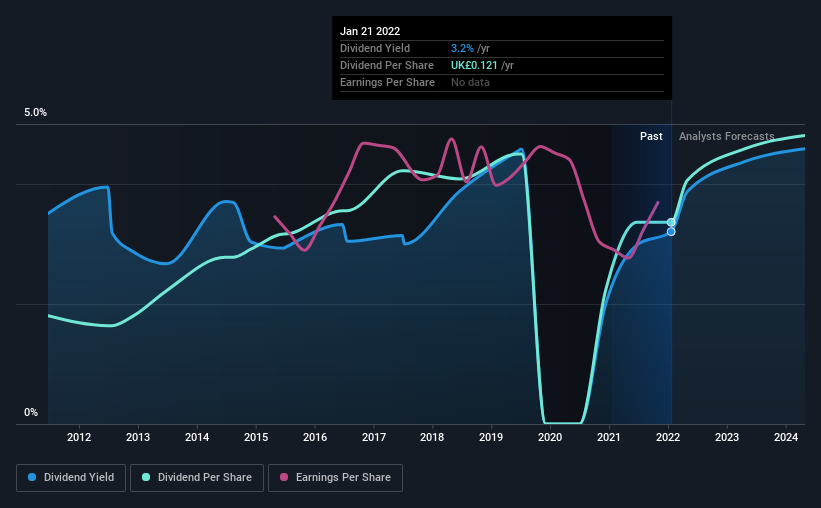Viewport: 821px width, 508px height.
Task: Click the teal Dividend Per Share marker at 2022
Action: (671, 223)
